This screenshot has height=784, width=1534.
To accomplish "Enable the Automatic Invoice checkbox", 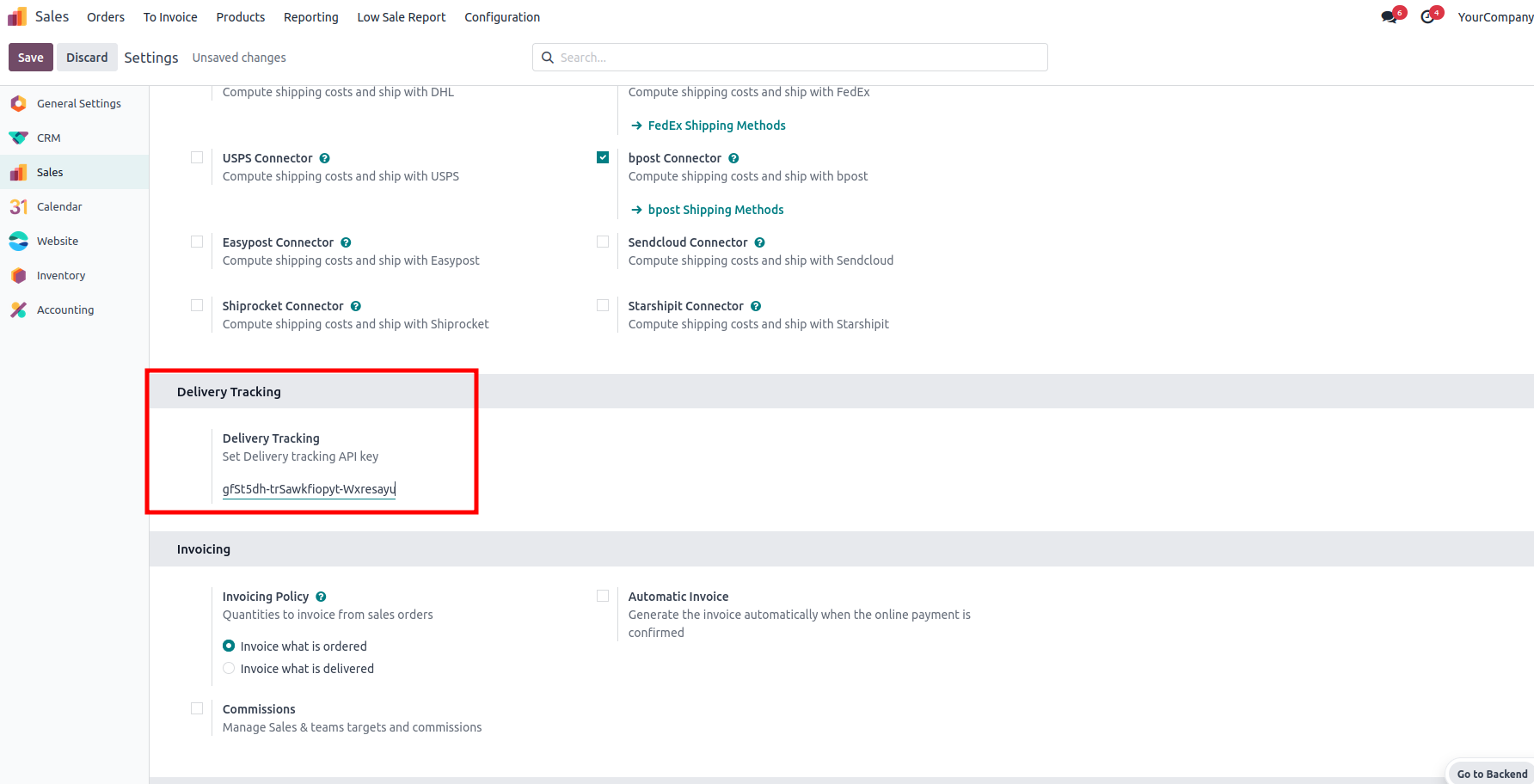I will point(603,596).
